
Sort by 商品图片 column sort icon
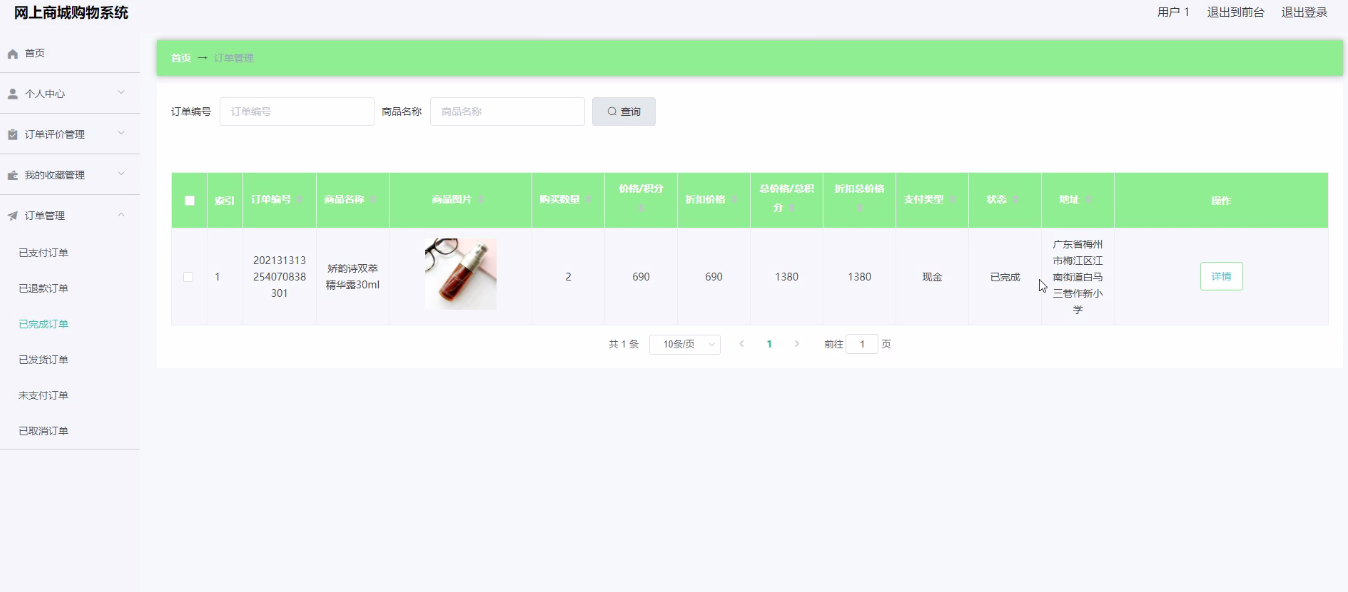[481, 200]
